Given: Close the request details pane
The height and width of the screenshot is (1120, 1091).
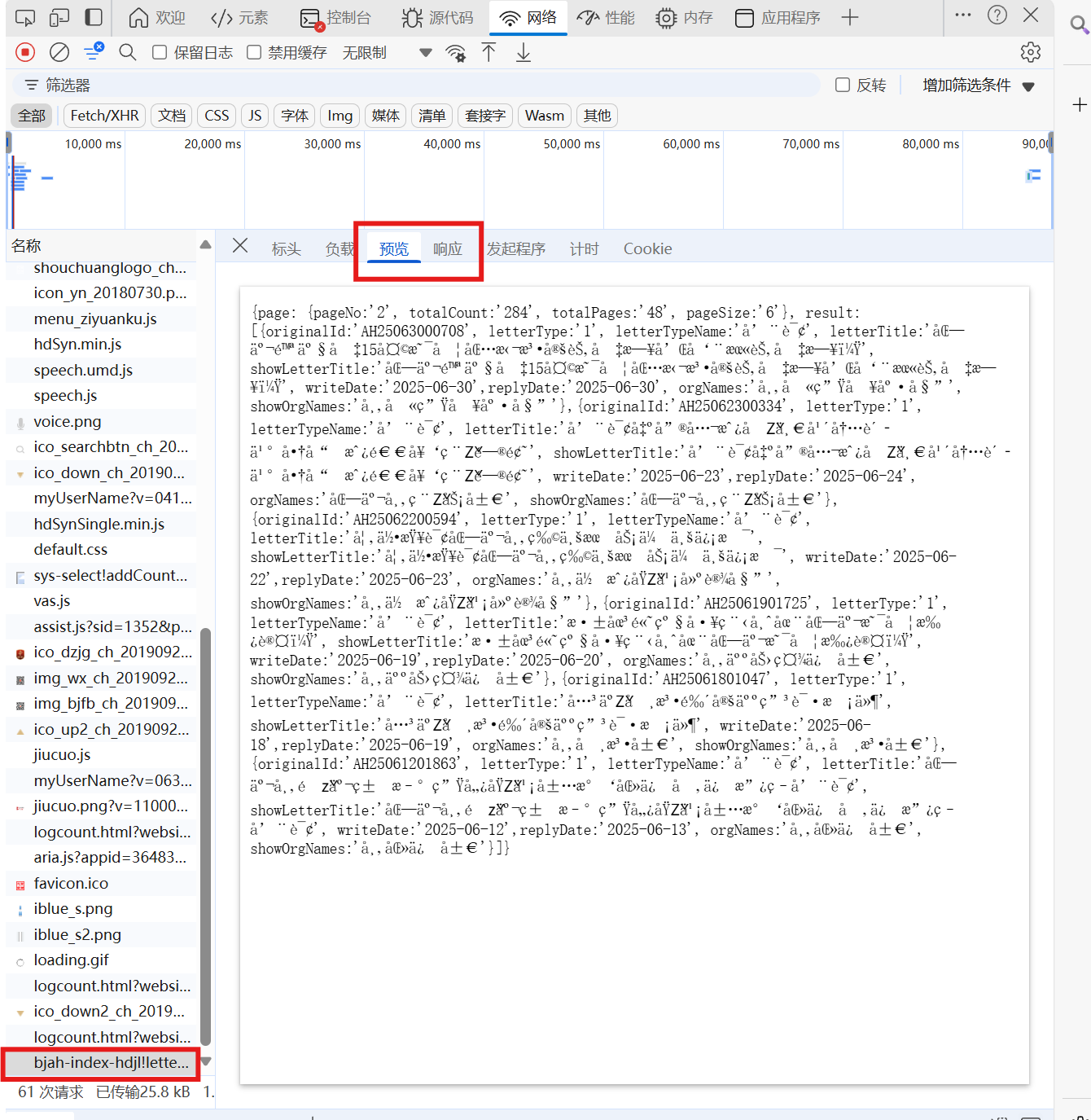Looking at the screenshot, I should (240, 245).
